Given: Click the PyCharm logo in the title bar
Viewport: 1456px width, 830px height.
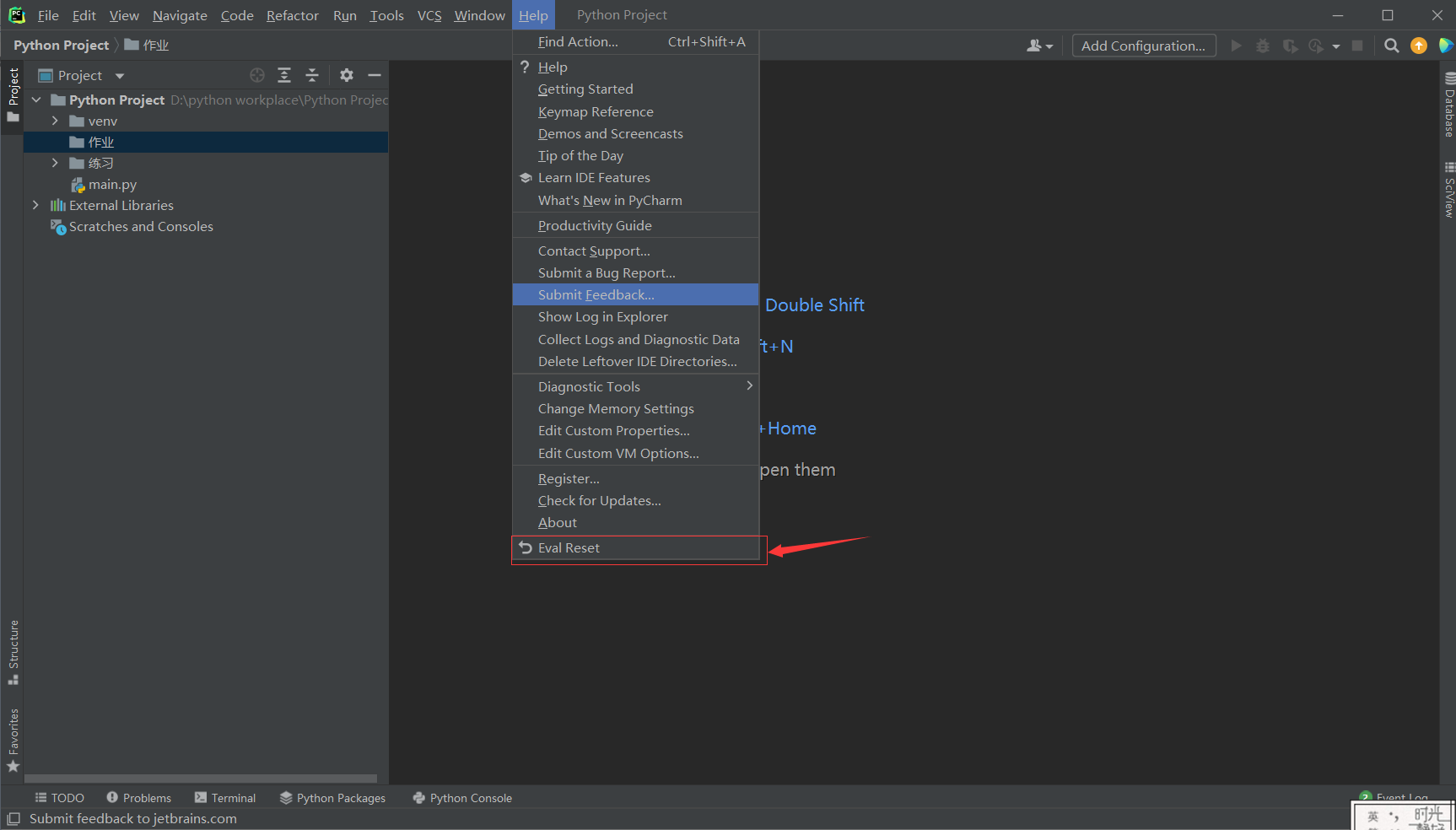Looking at the screenshot, I should coord(17,15).
